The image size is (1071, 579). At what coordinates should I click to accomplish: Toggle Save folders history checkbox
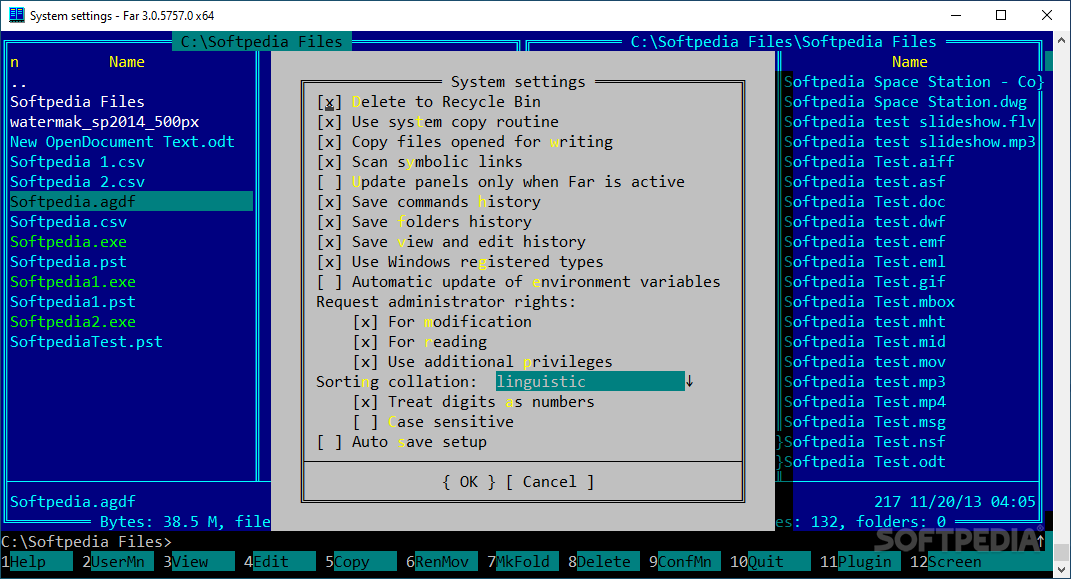click(329, 221)
